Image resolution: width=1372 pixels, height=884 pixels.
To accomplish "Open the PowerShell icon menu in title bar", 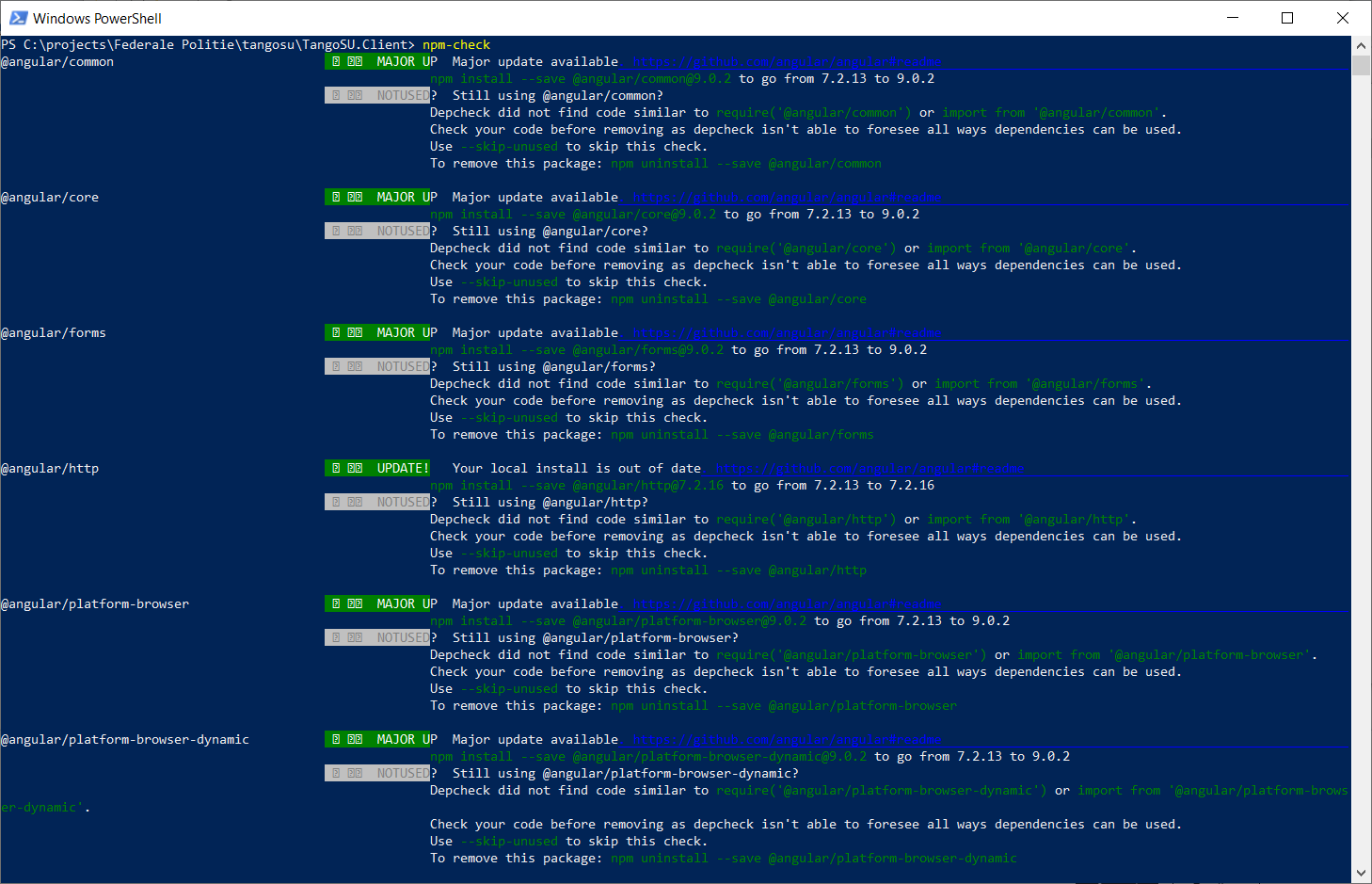I will [x=18, y=18].
